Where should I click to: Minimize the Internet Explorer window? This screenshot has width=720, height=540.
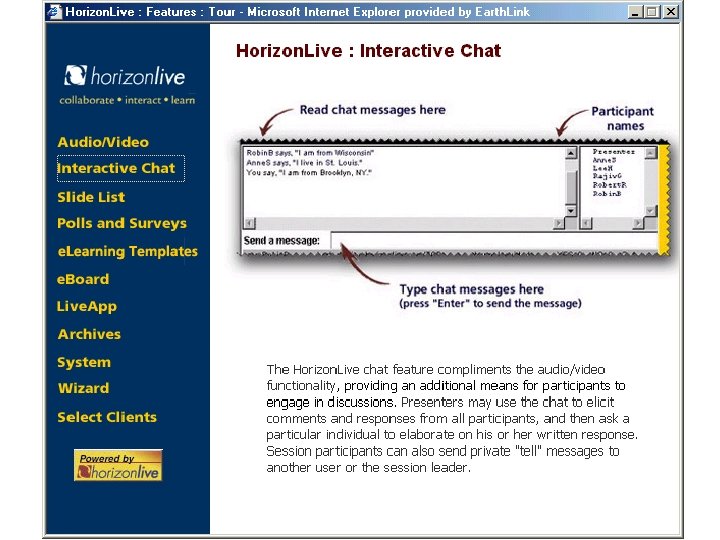(x=635, y=11)
